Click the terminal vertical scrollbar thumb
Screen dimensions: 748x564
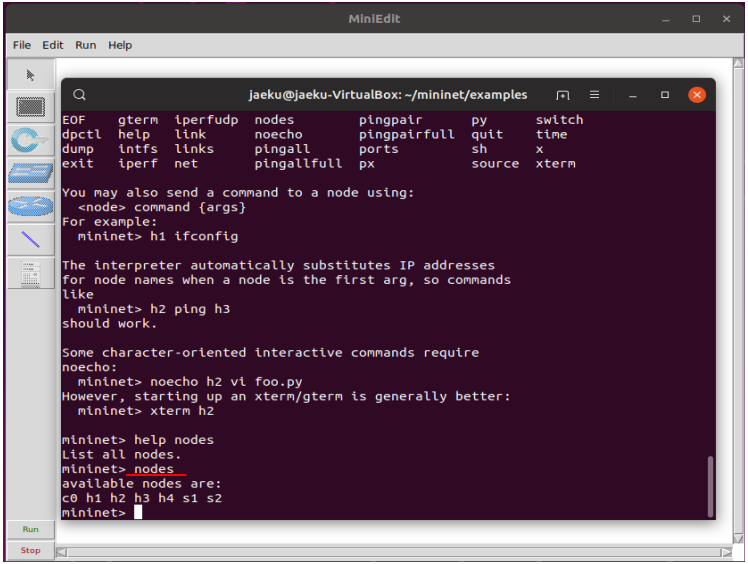pos(710,486)
